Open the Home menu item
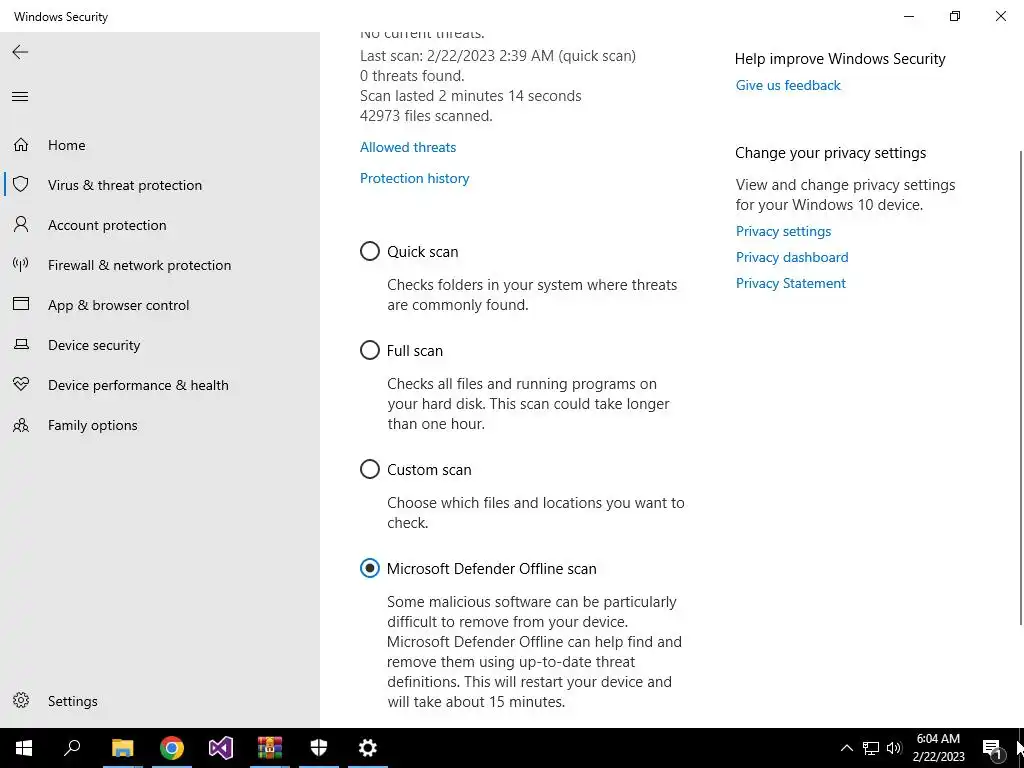This screenshot has height=768, width=1024. 67,145
